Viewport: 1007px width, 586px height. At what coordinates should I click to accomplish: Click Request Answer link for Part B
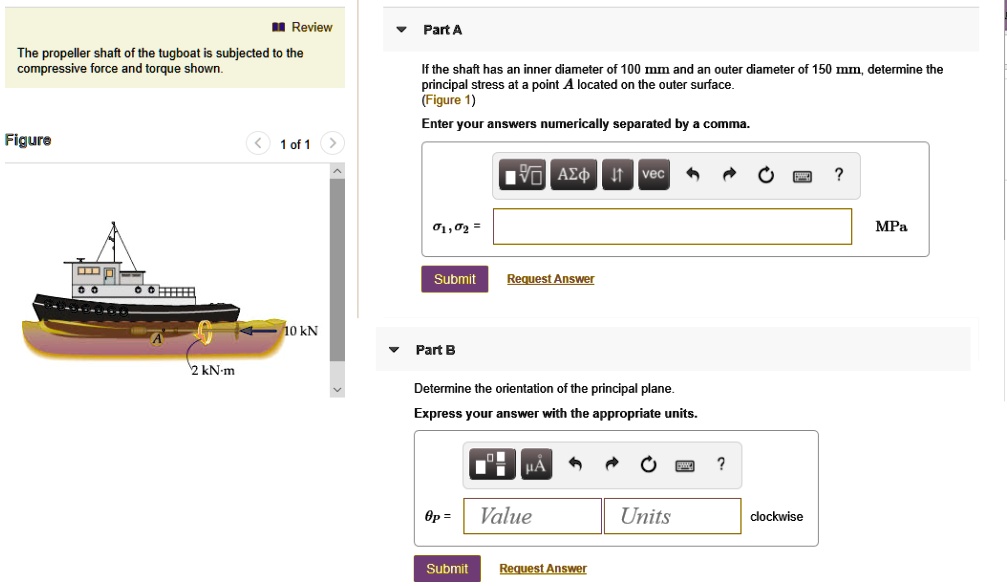tap(543, 569)
